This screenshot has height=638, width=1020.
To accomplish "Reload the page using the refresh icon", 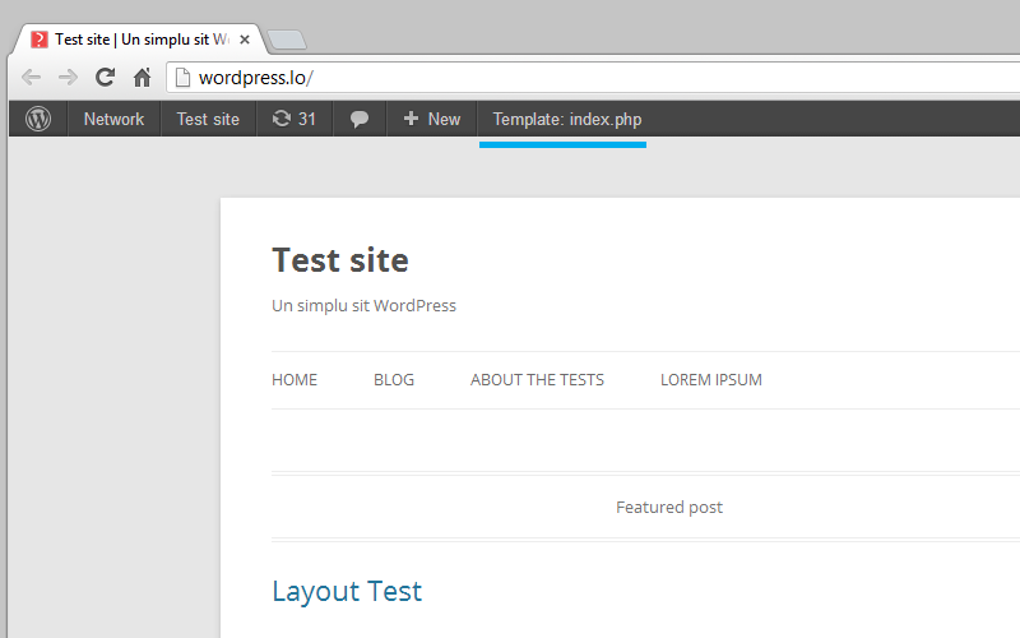I will [104, 77].
